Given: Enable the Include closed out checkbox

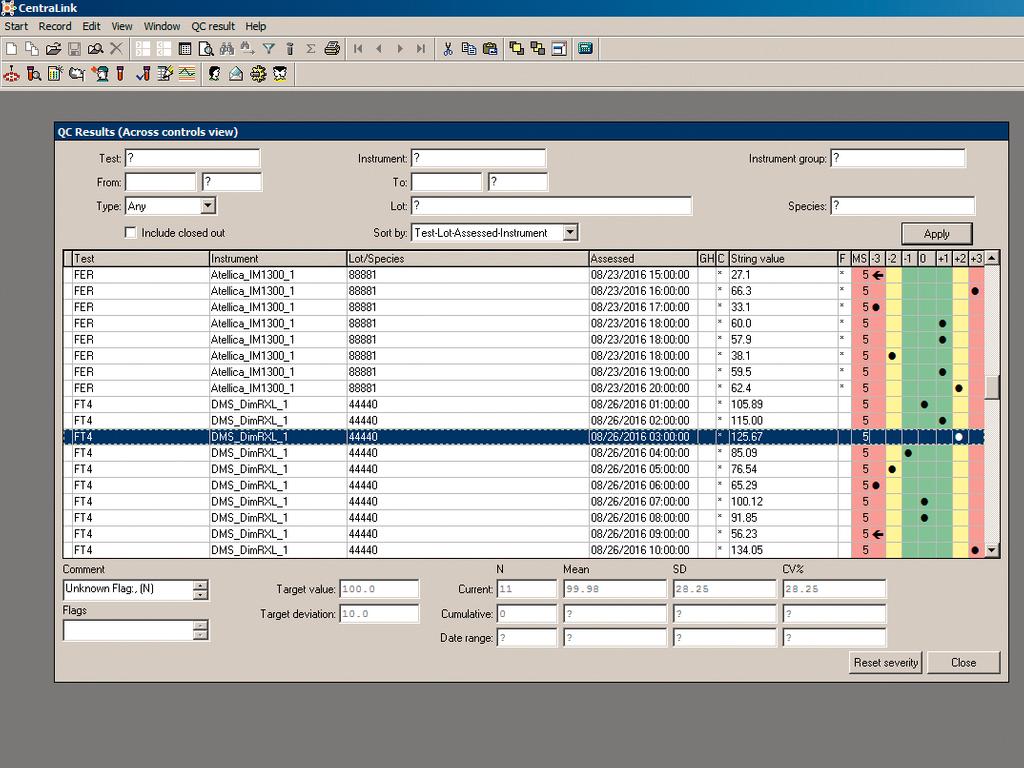Looking at the screenshot, I should click(x=131, y=232).
